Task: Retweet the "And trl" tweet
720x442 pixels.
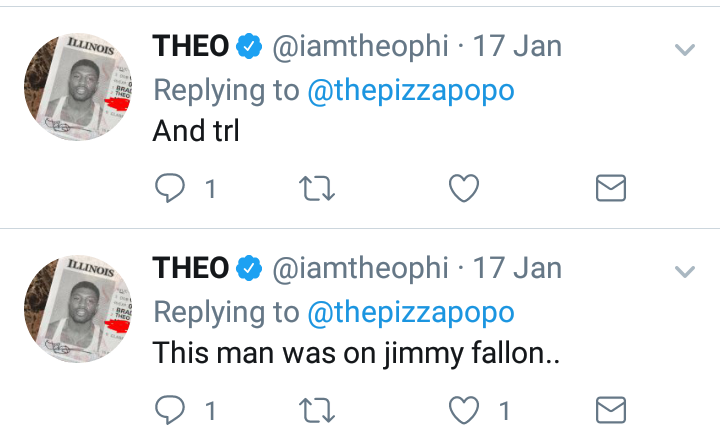Action: [x=317, y=188]
